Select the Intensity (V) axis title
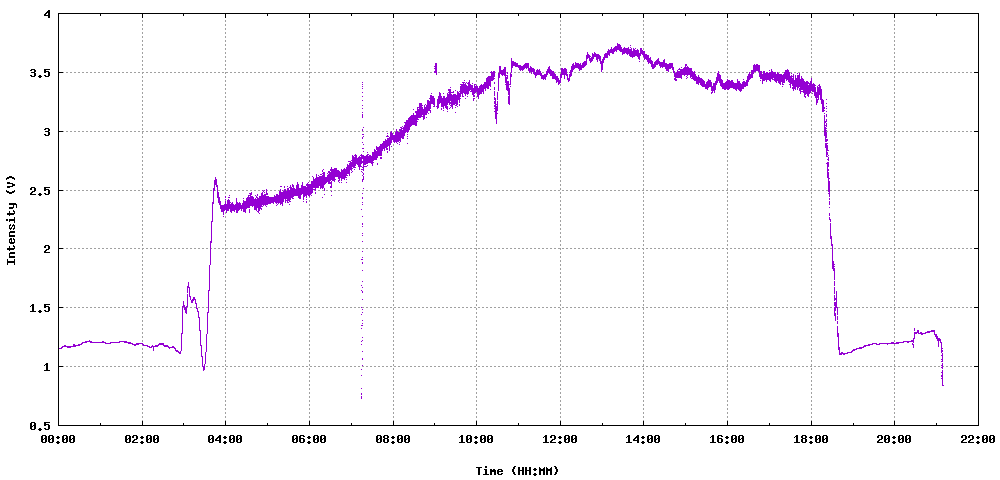The image size is (1000, 480). click(x=11, y=220)
